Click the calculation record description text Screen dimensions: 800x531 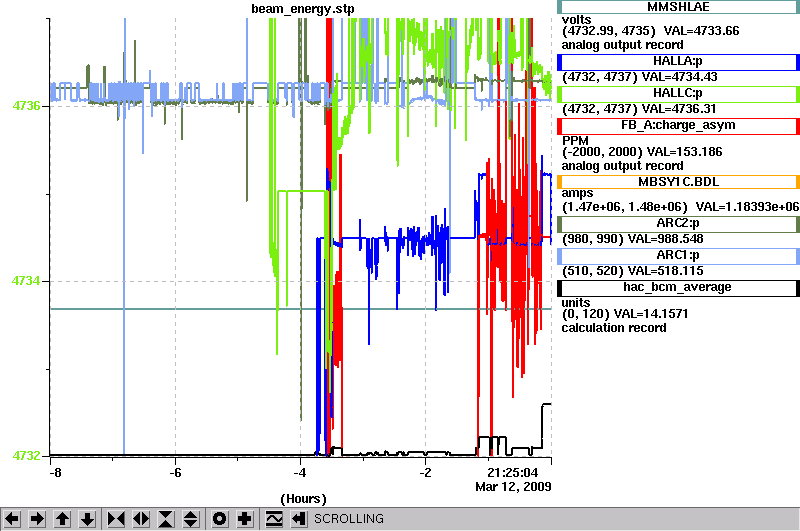614,327
